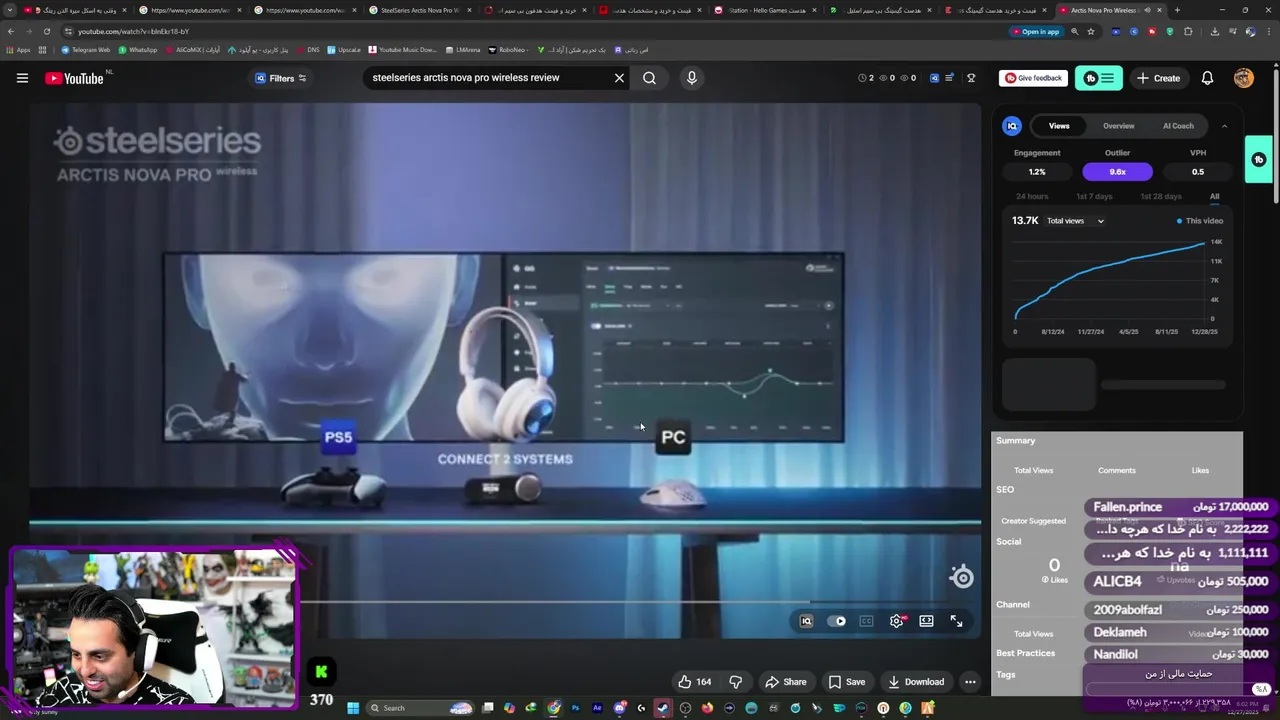Switch to SteelSeries Arctis Nova Pro browser tab
This screenshot has height=720, width=1280.
420,10
